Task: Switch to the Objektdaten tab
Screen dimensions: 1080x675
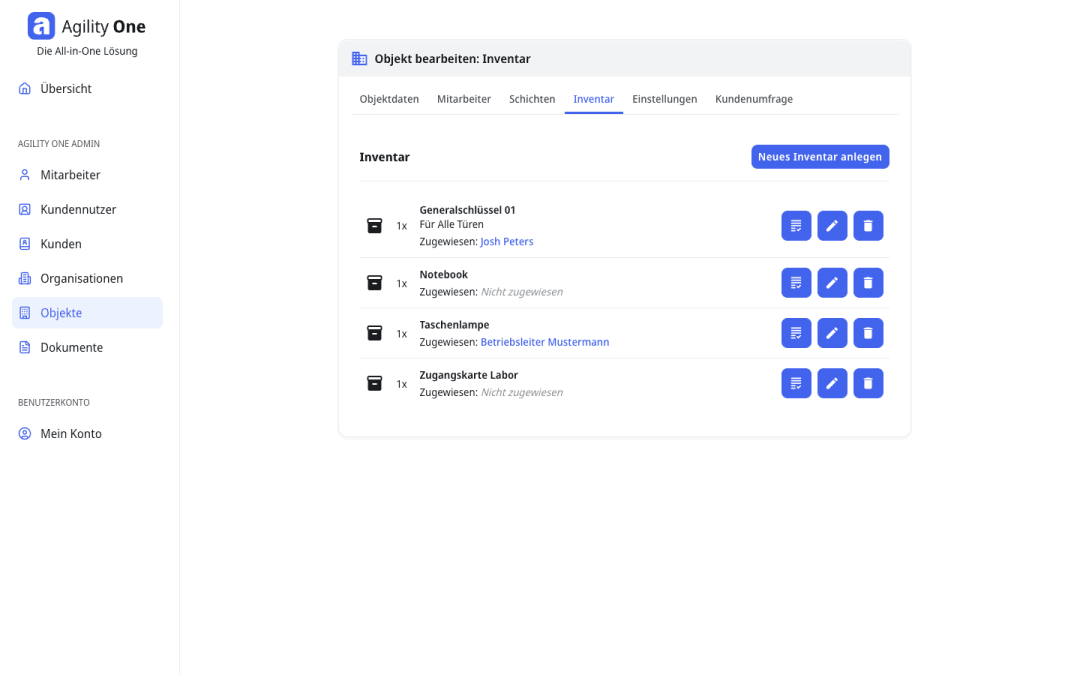Action: (x=389, y=99)
